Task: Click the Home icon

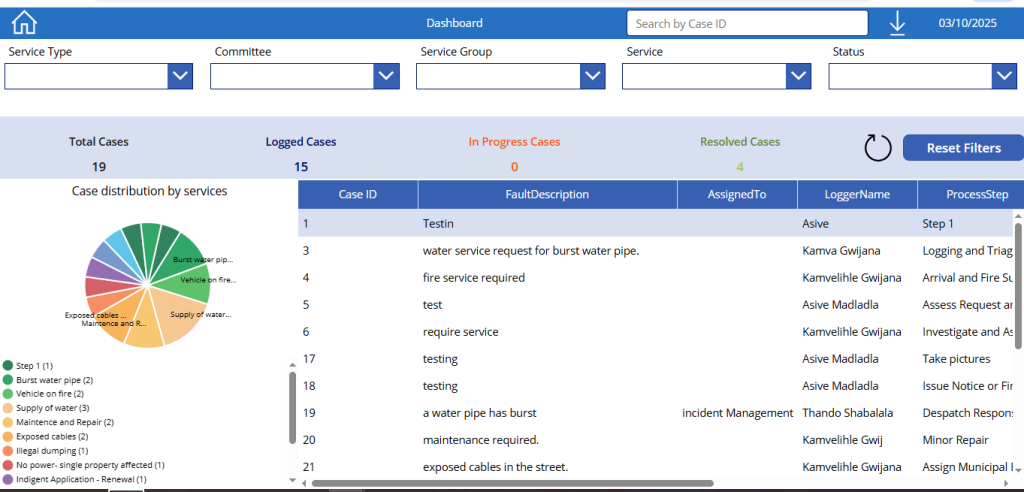Action: click(x=23, y=23)
